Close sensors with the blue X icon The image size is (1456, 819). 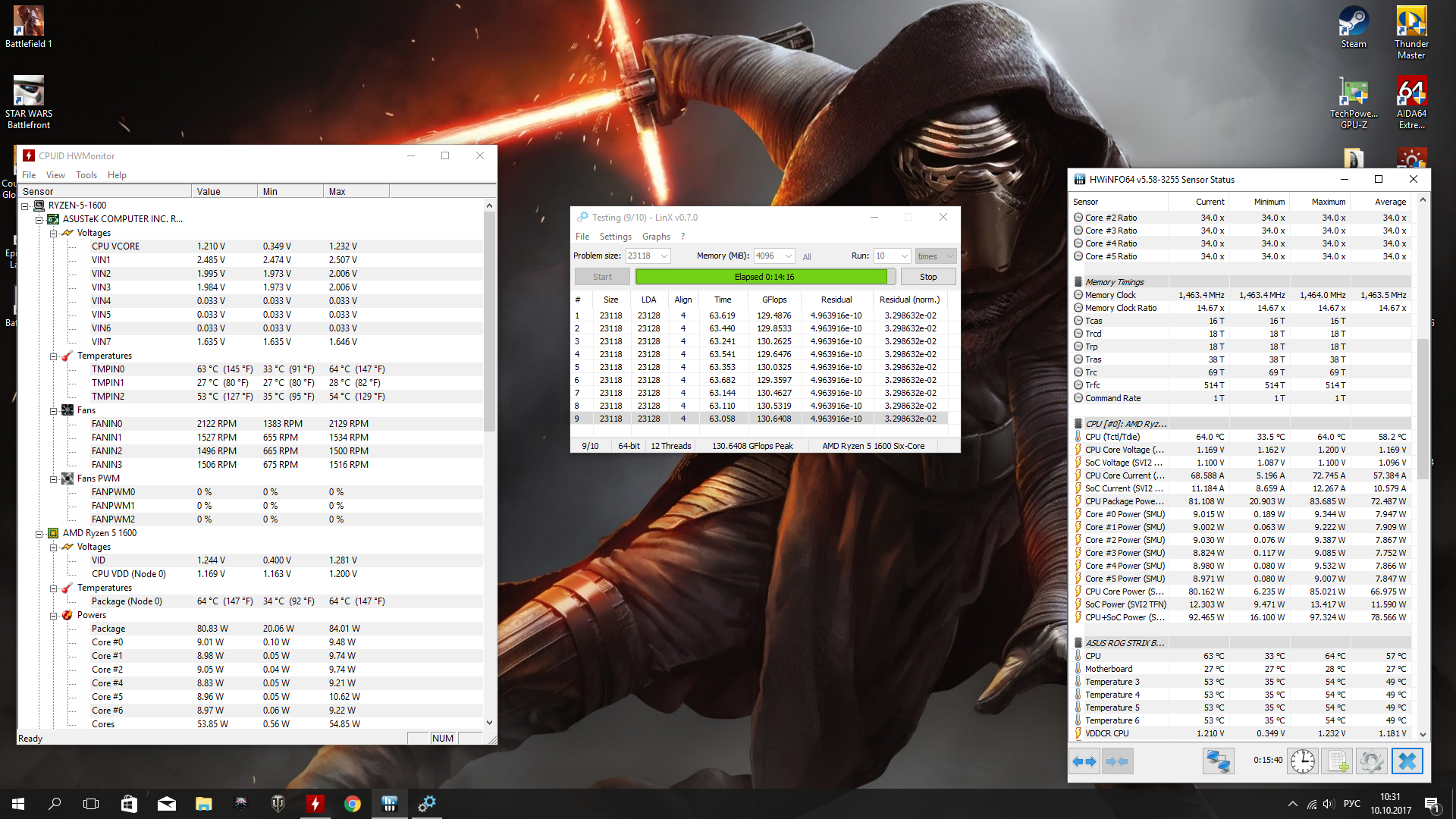point(1407,761)
